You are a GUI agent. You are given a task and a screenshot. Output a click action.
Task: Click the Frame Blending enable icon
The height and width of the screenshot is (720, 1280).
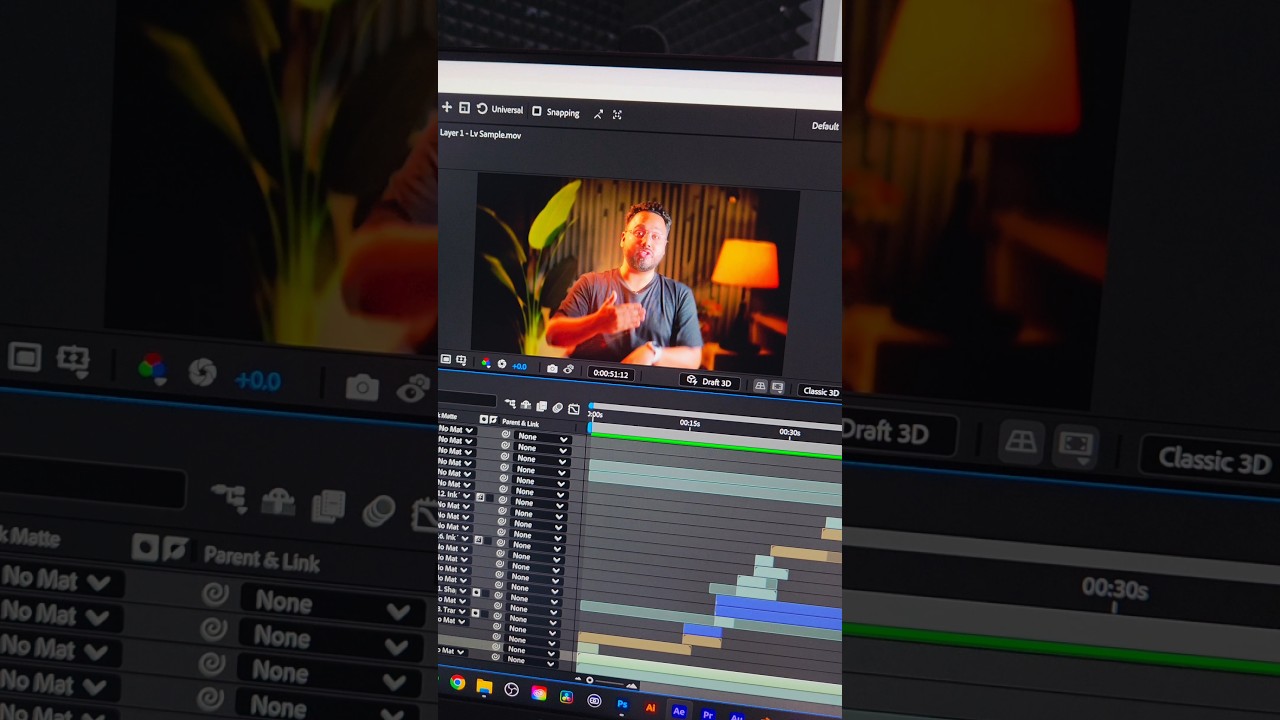541,407
